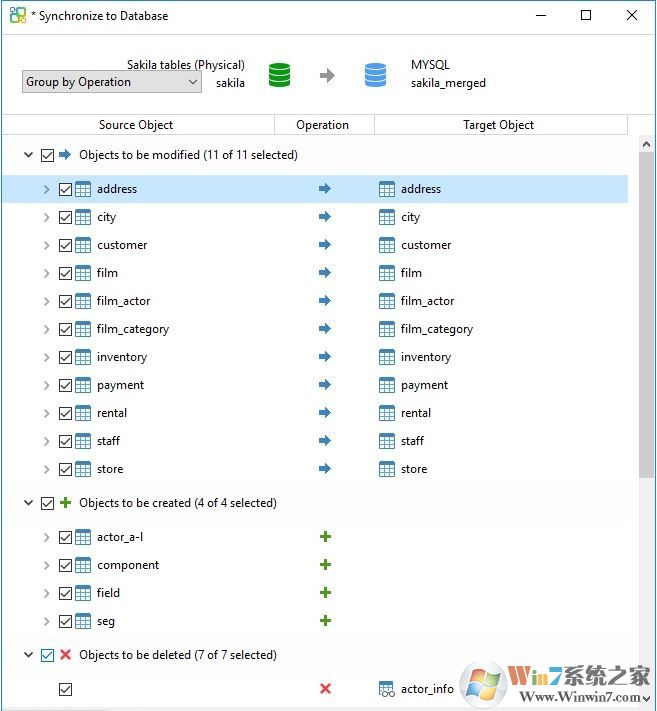657x711 pixels.
Task: Expand the field table row
Action: [46, 593]
